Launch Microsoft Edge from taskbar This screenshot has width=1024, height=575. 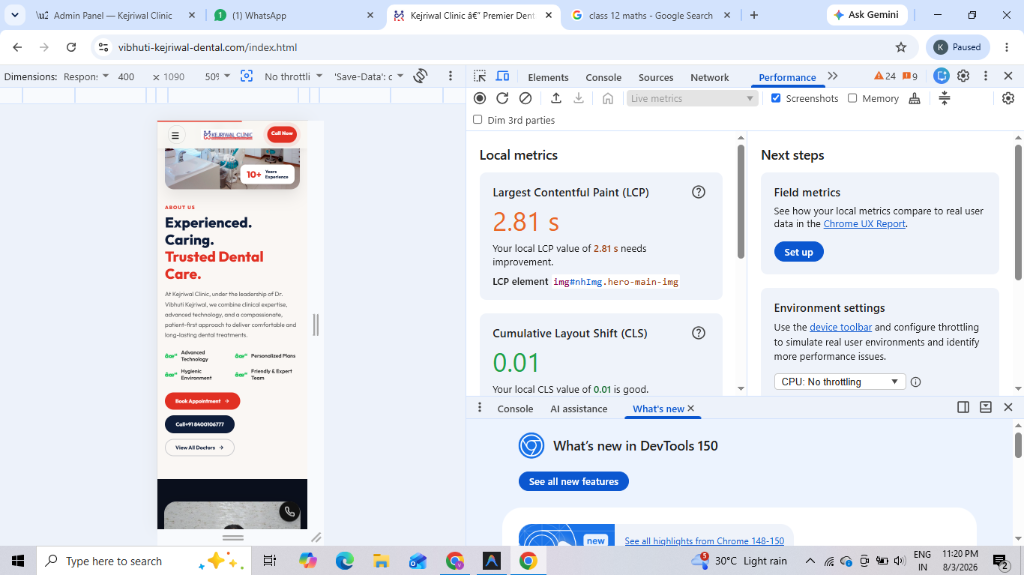(x=345, y=561)
